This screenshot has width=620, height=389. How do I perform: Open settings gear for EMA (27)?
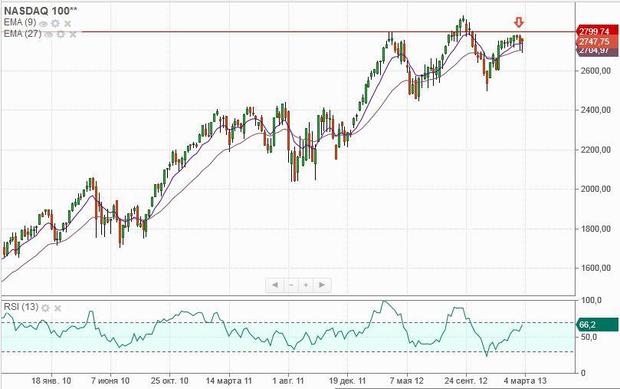coord(61,34)
